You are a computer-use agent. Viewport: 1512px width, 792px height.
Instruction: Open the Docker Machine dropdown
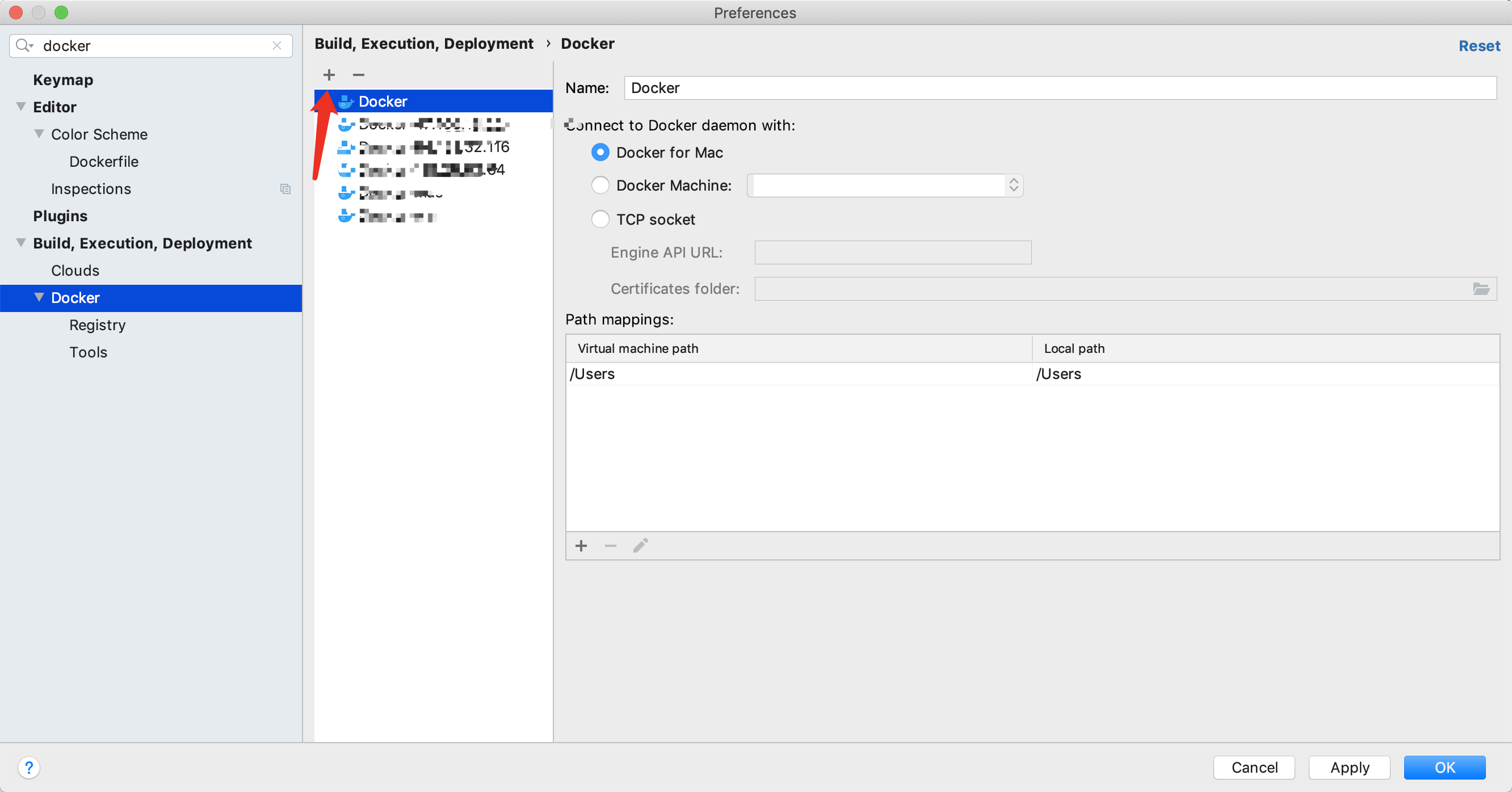tap(1013, 186)
